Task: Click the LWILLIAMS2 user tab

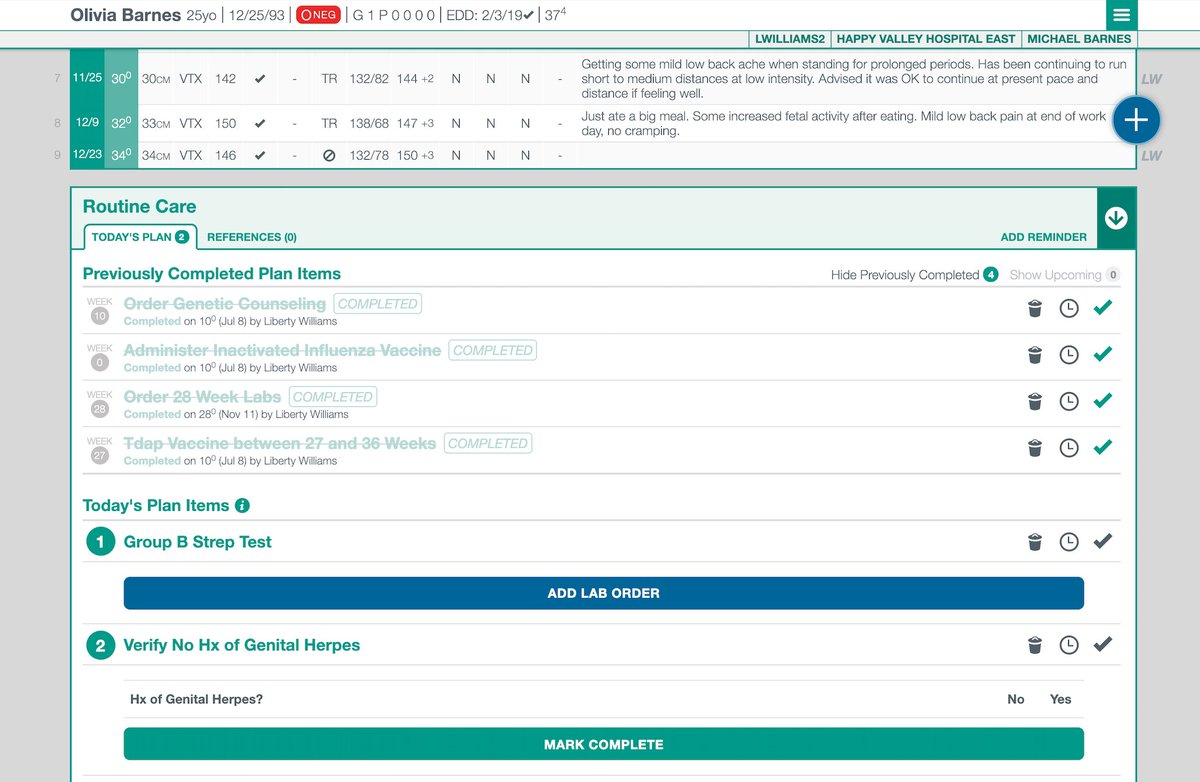Action: pyautogui.click(x=789, y=39)
